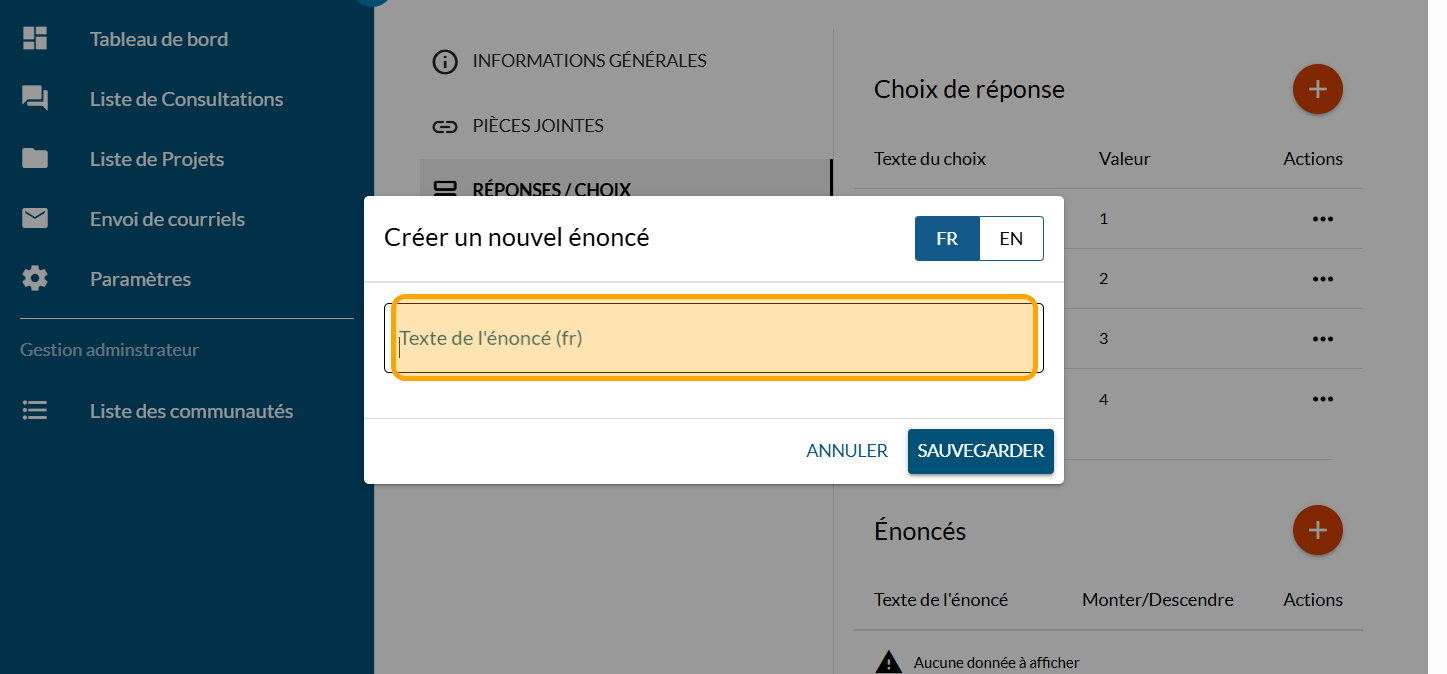The image size is (1447, 674).
Task: Select the FR language toggle
Action: pos(947,239)
